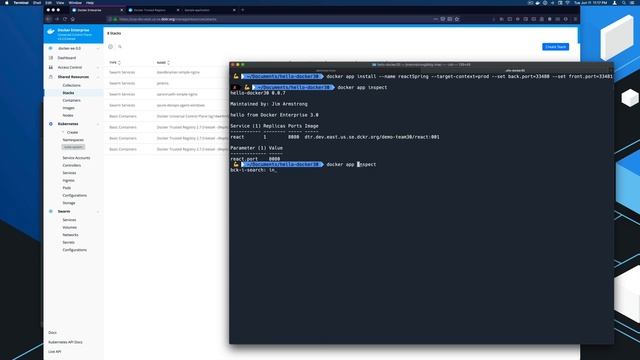This screenshot has width=640, height=360.
Task: Open the browser hamburger menu
Action: (x=576, y=19)
